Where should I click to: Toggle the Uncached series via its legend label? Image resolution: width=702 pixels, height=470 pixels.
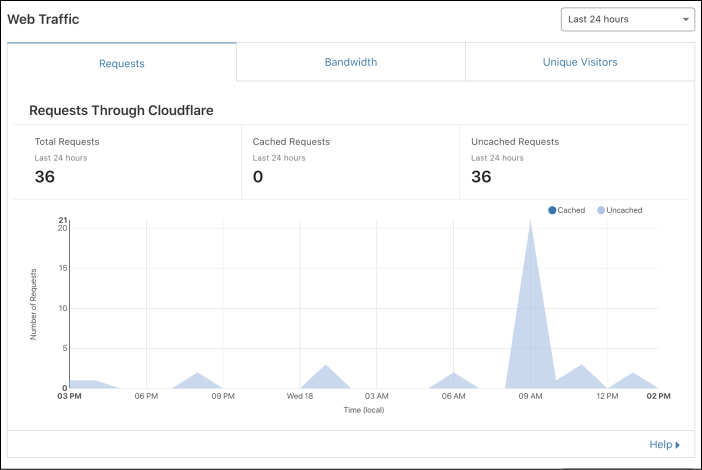(624, 210)
